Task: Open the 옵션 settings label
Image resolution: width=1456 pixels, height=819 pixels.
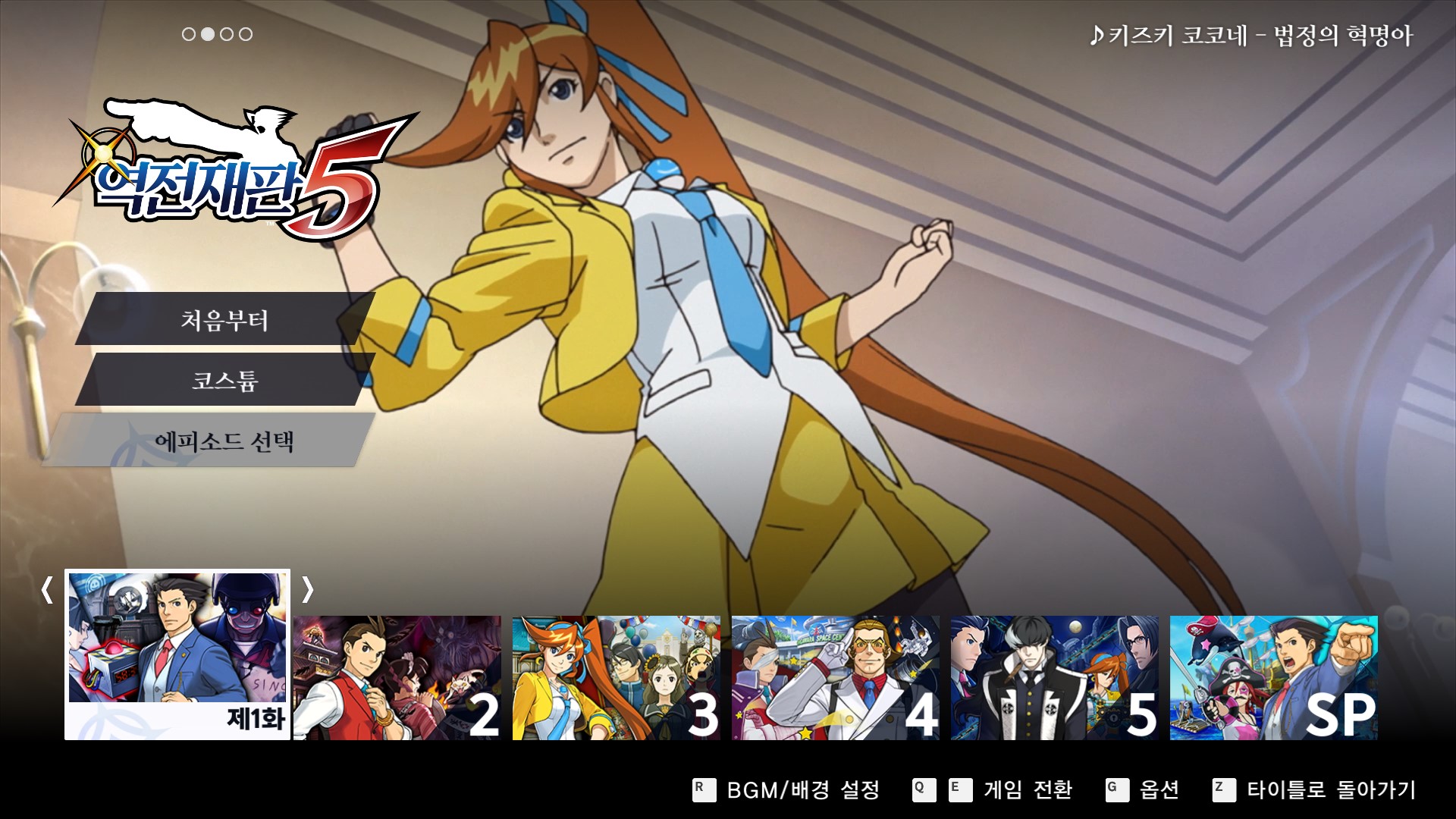Action: click(x=1159, y=789)
